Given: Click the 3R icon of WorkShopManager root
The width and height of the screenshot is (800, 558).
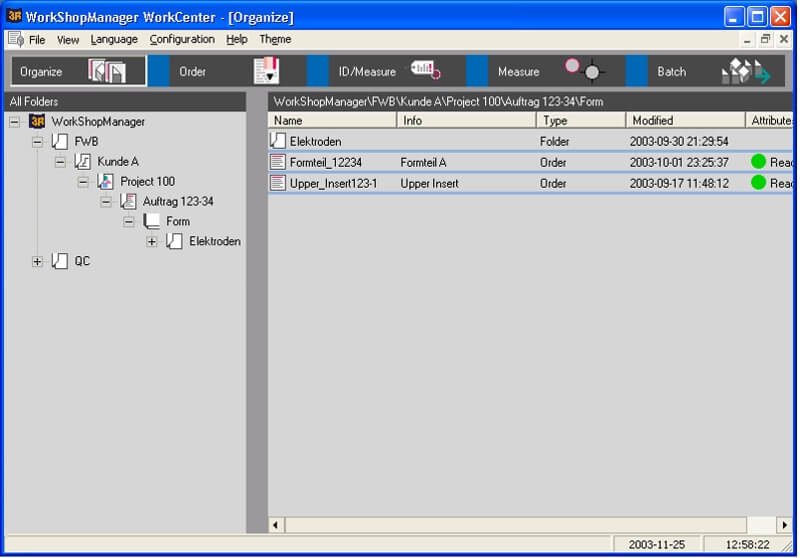Looking at the screenshot, I should coord(37,121).
